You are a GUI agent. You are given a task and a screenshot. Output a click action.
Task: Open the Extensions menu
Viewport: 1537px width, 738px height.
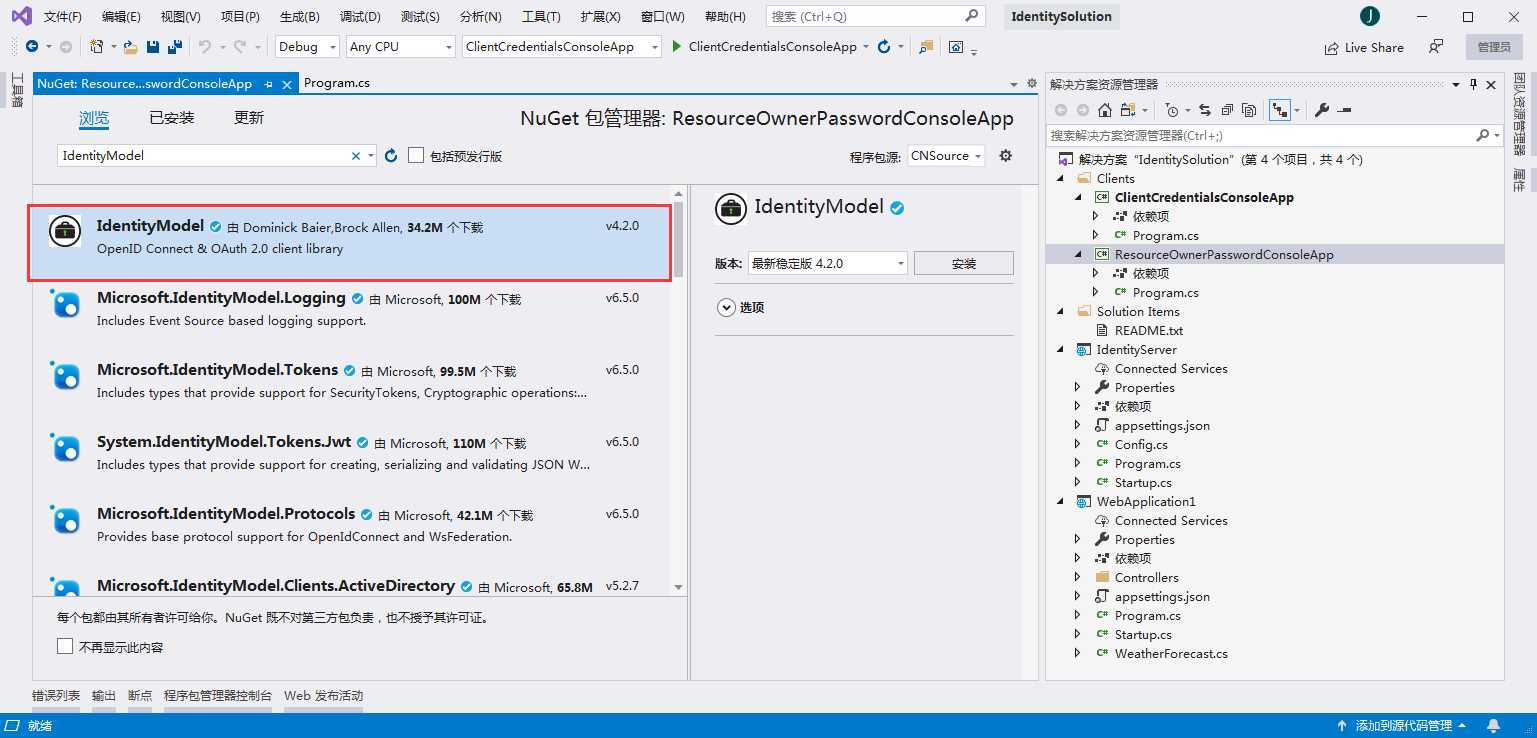pos(600,16)
